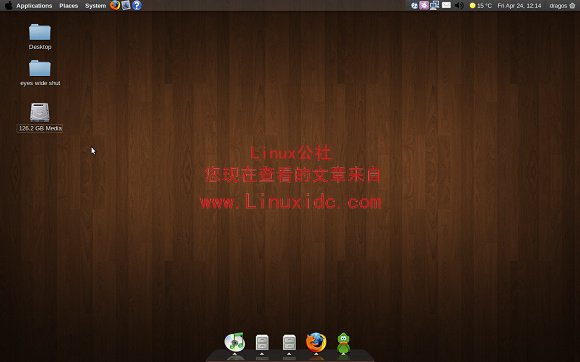This screenshot has width=580, height=362.
Task: Open the green Adium duck in the dock
Action: [343, 343]
